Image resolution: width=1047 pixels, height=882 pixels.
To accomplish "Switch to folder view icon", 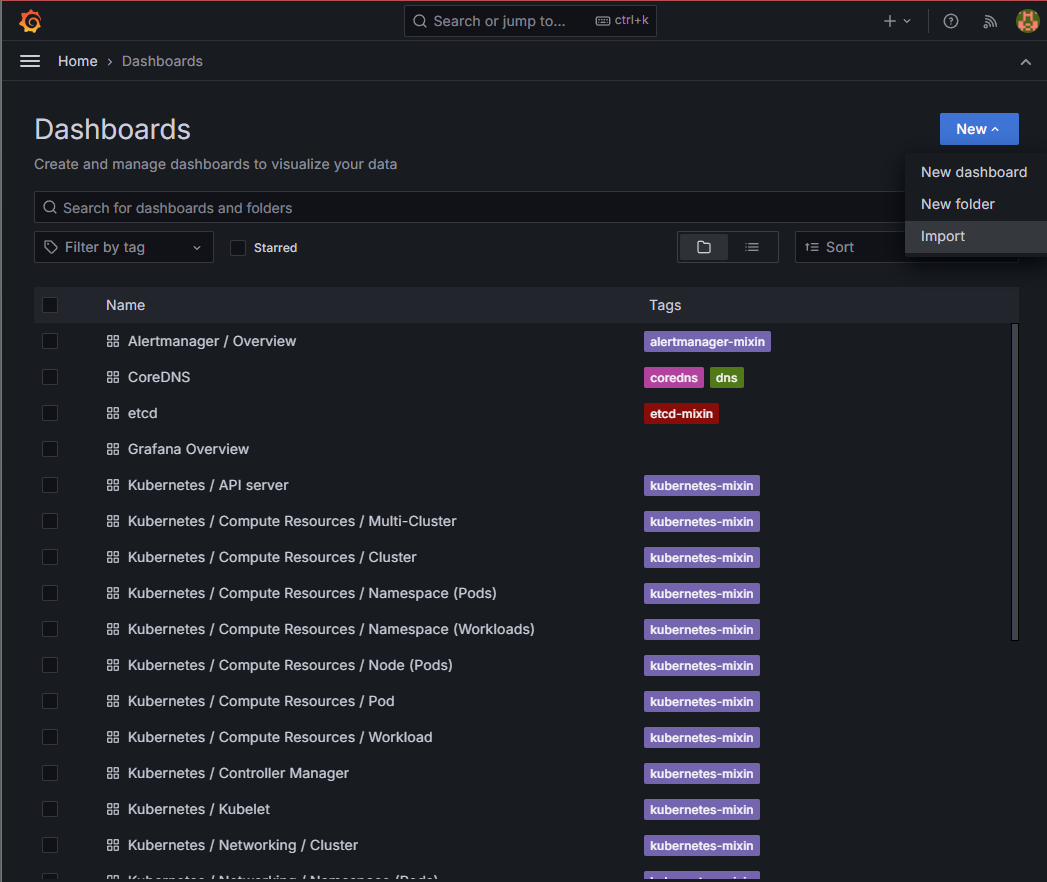I will [704, 247].
